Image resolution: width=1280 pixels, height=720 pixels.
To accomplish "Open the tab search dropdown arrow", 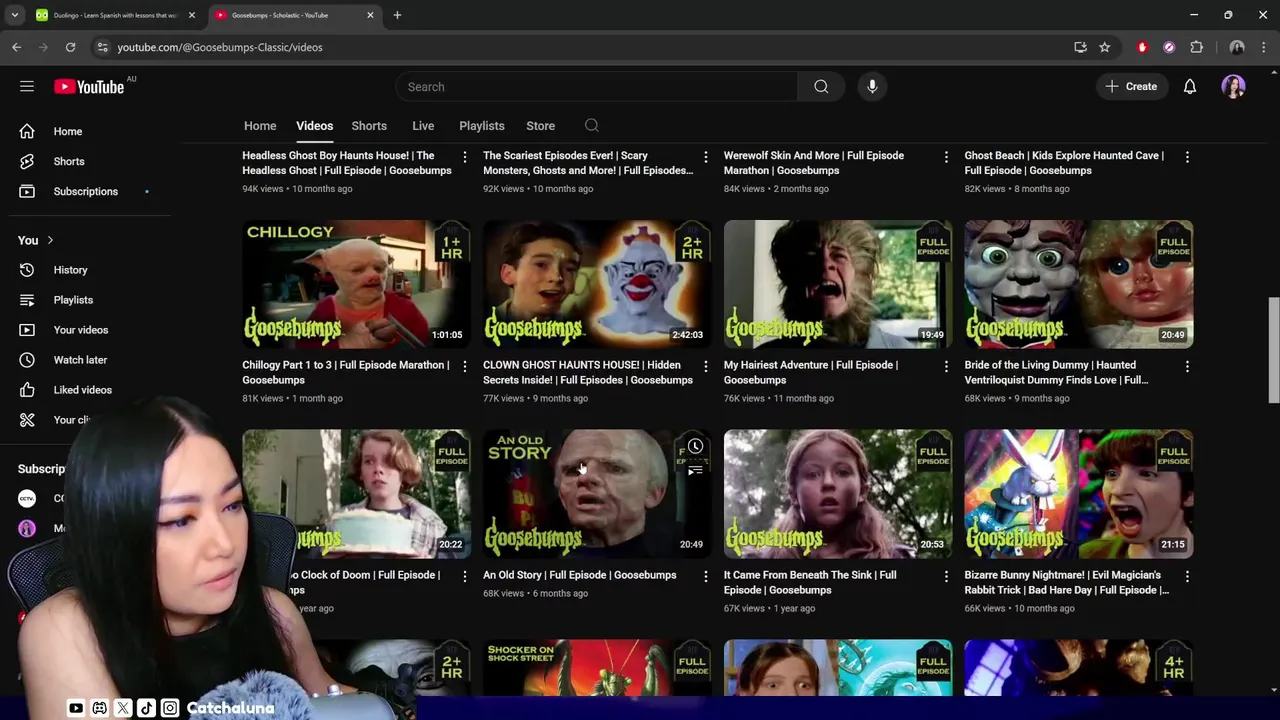I will coord(14,15).
